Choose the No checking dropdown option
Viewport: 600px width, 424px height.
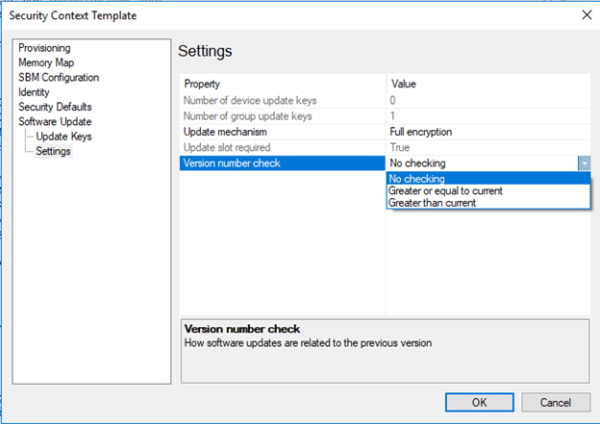click(488, 178)
